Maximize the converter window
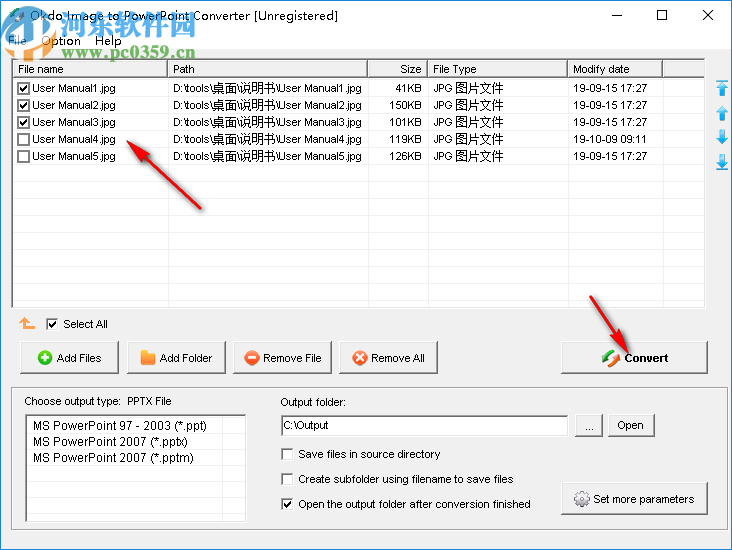This screenshot has width=732, height=550. tap(662, 15)
